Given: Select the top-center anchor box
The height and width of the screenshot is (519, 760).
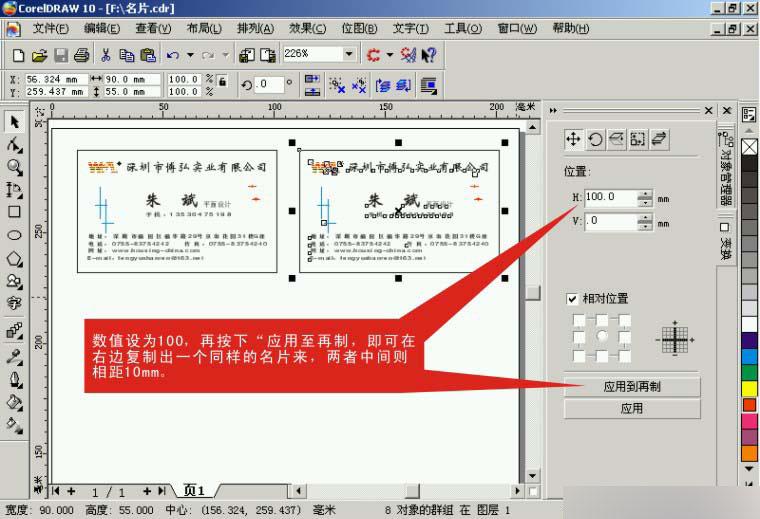Looking at the screenshot, I should click(602, 320).
